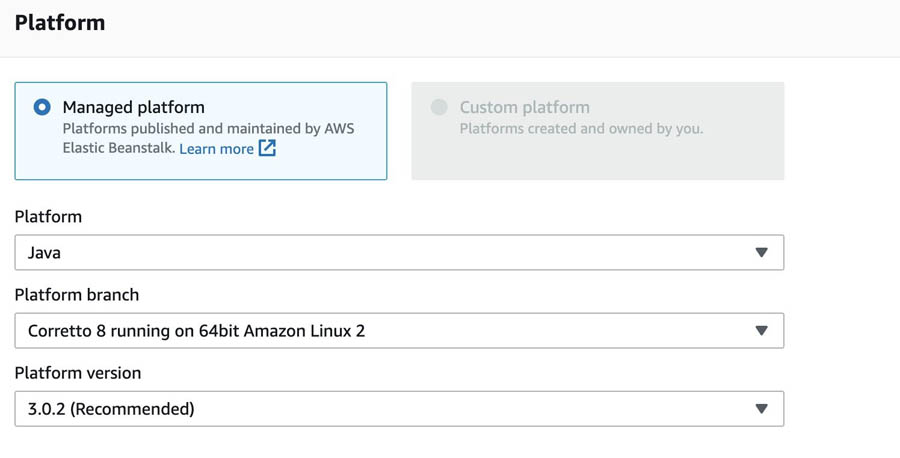Click the arrow icon on the 3.0.2 version dropdown
Screen dimensions: 900x458
762,409
